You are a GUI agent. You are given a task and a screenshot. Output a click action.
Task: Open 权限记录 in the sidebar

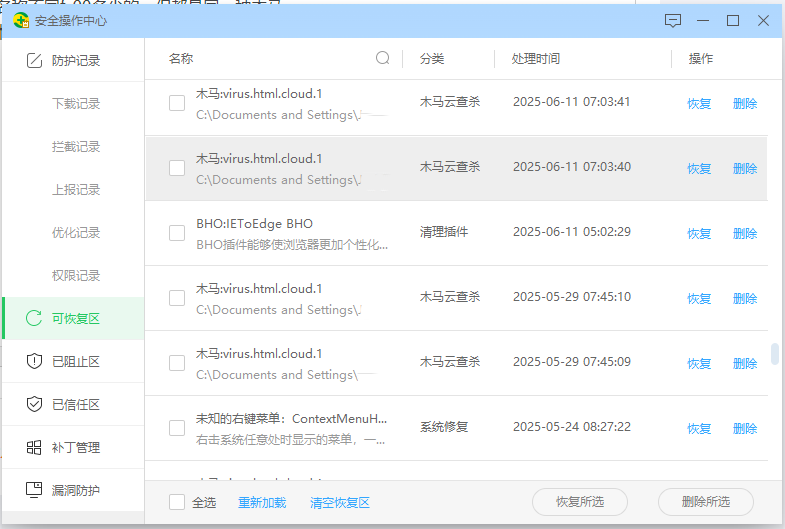click(76, 275)
